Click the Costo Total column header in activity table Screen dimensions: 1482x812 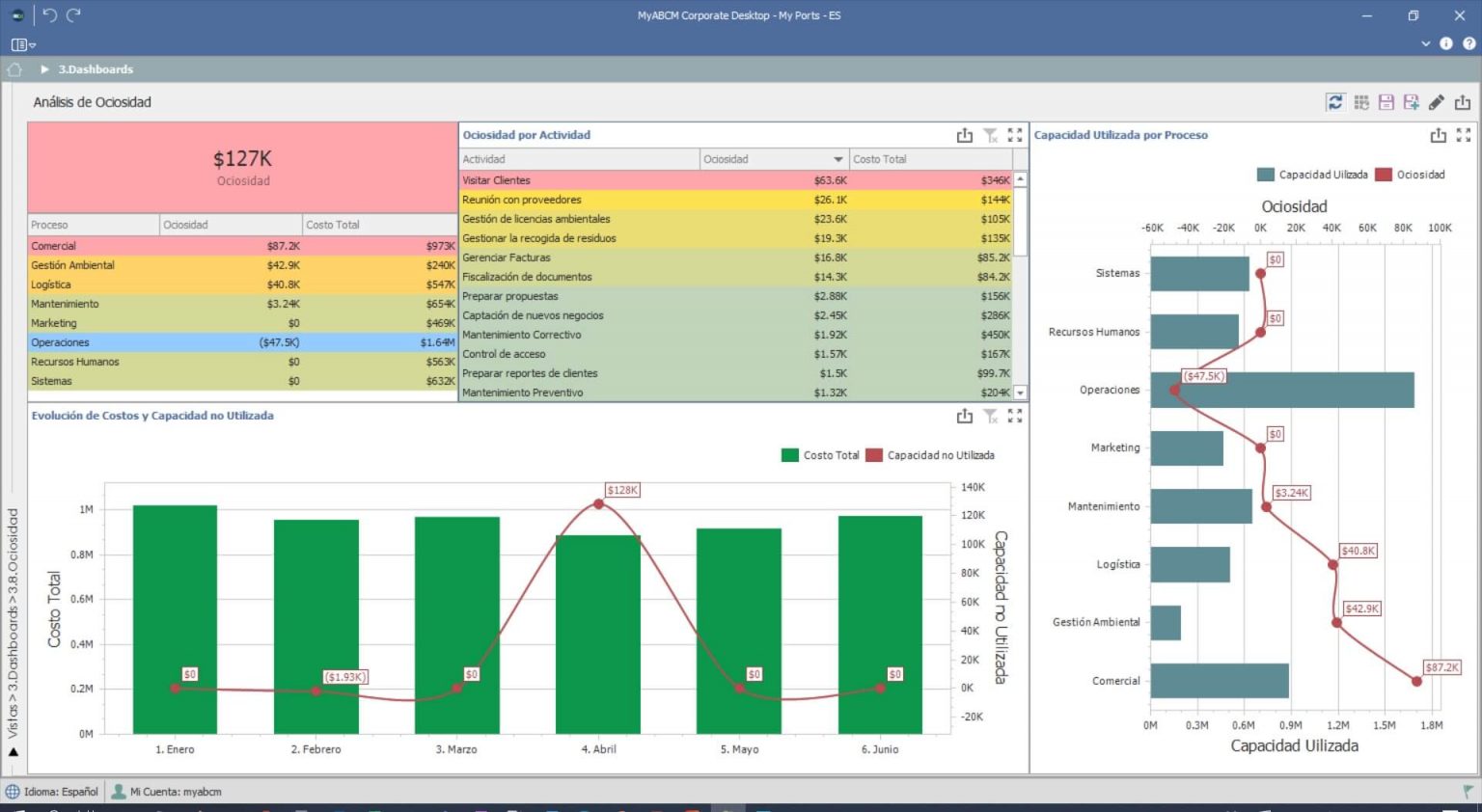[x=879, y=160]
